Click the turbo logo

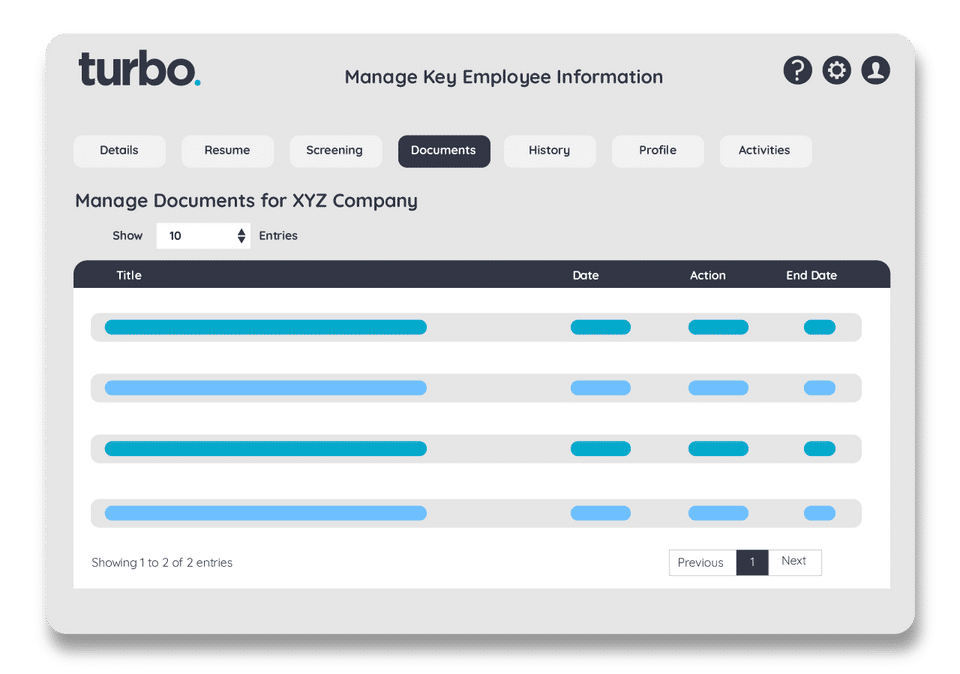[x=140, y=69]
